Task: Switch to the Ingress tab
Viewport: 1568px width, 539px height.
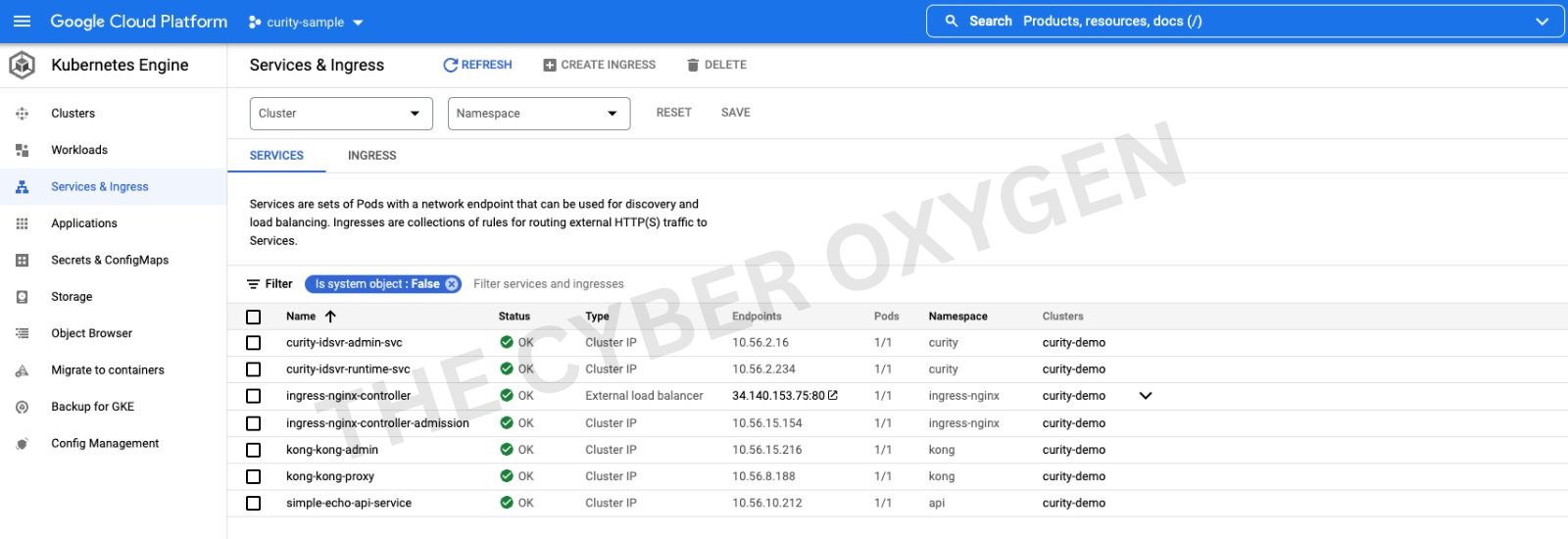Action: [372, 155]
